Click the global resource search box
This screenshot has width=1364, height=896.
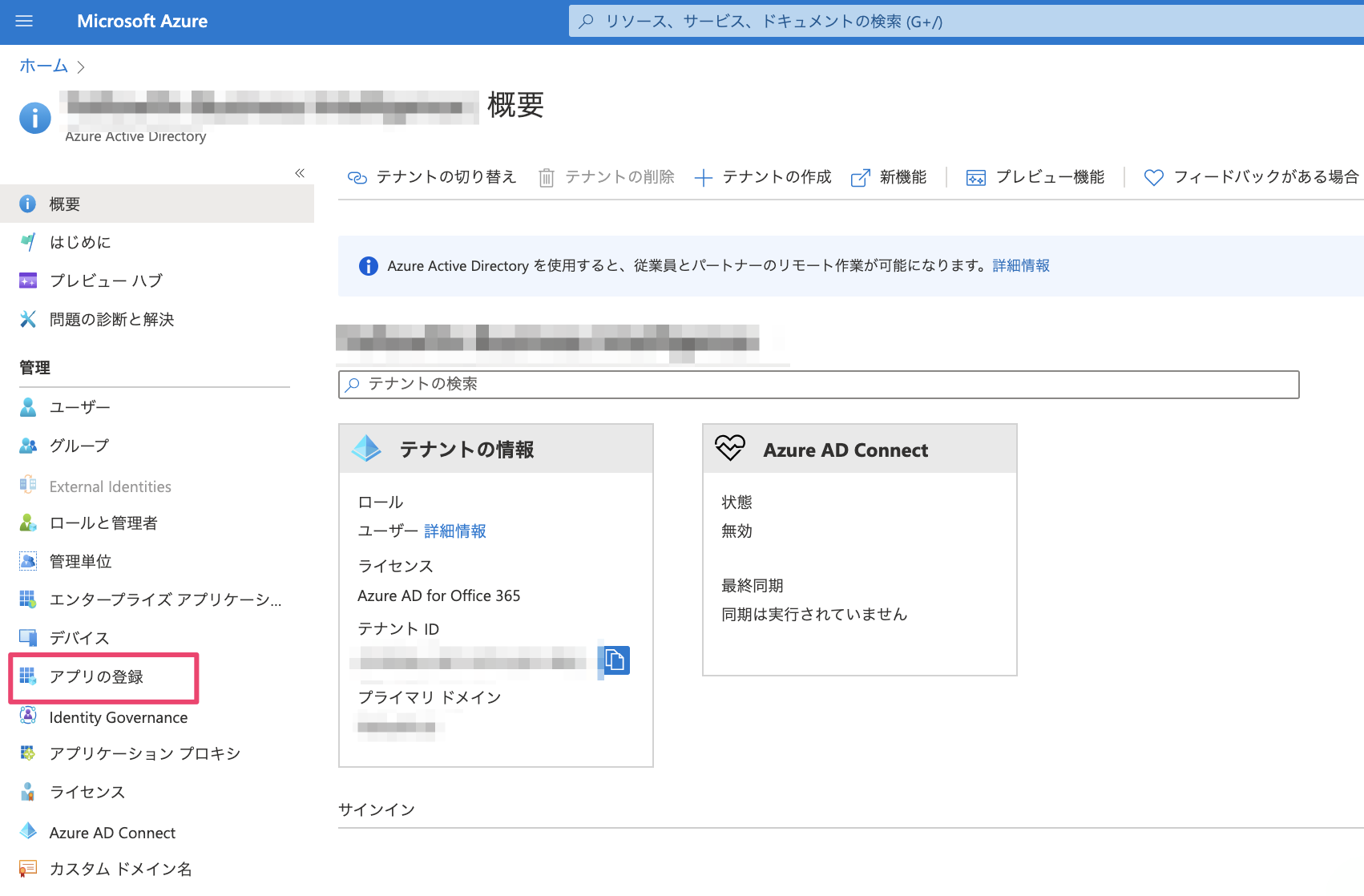[x=962, y=22]
